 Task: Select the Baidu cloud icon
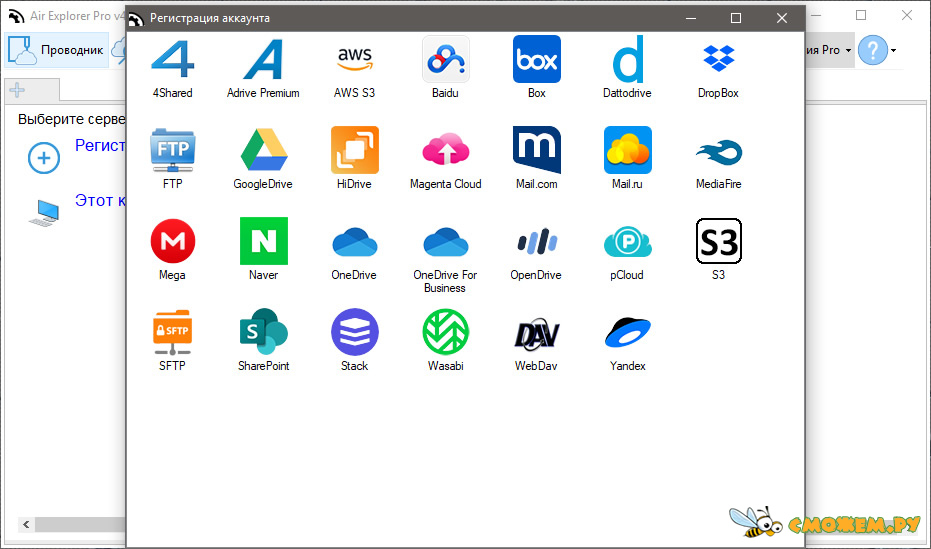pos(445,59)
